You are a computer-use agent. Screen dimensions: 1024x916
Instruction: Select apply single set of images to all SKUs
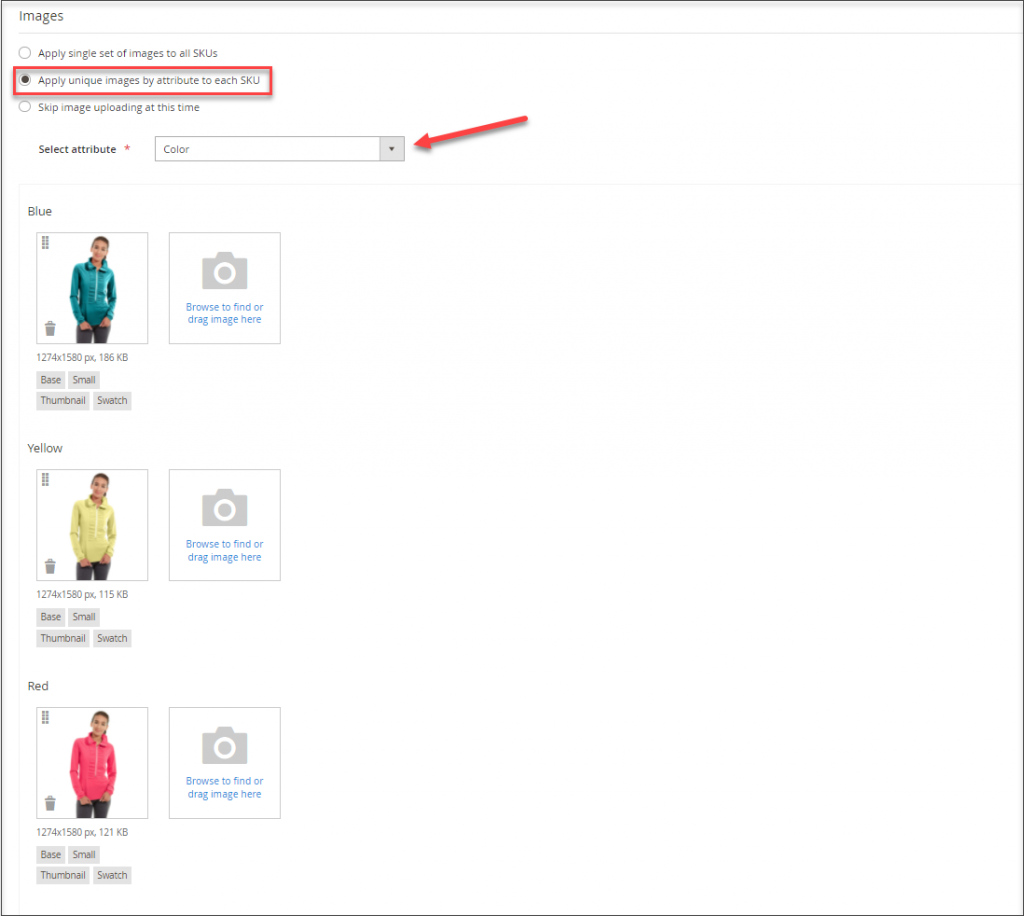(x=24, y=53)
